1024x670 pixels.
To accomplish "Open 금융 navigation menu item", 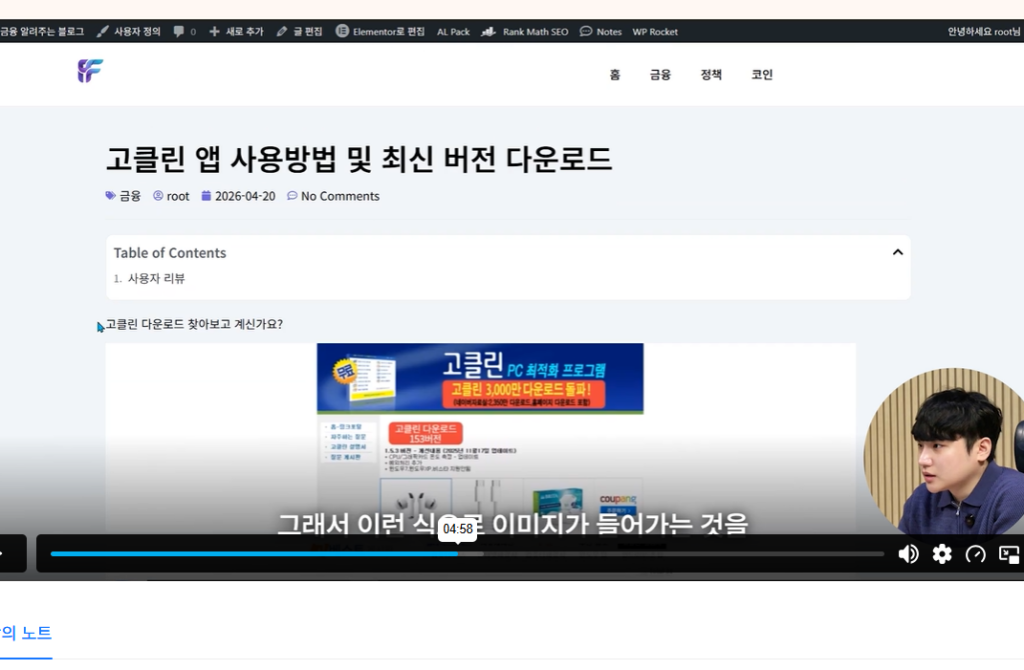I will click(660, 74).
